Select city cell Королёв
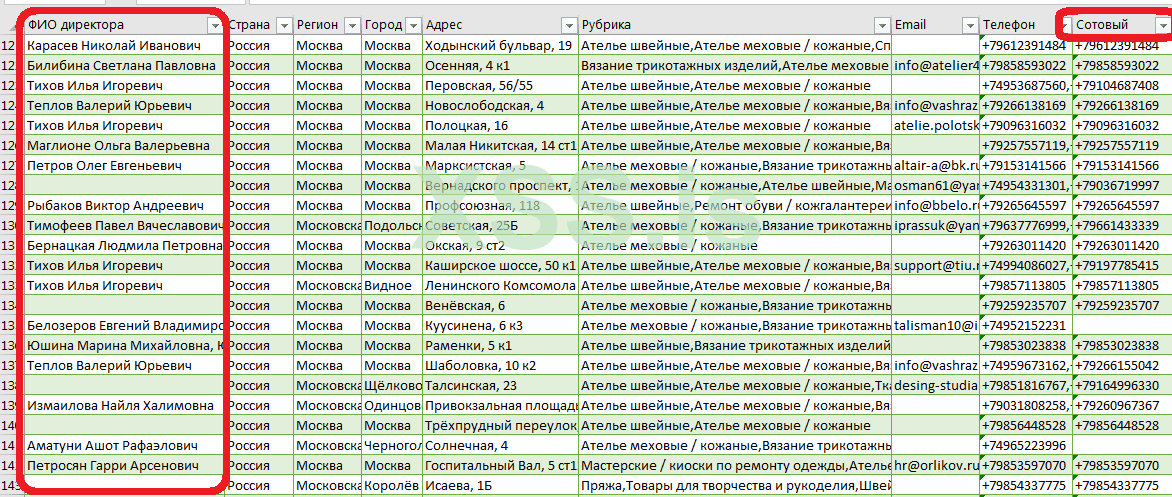This screenshot has width=1172, height=497. click(392, 485)
